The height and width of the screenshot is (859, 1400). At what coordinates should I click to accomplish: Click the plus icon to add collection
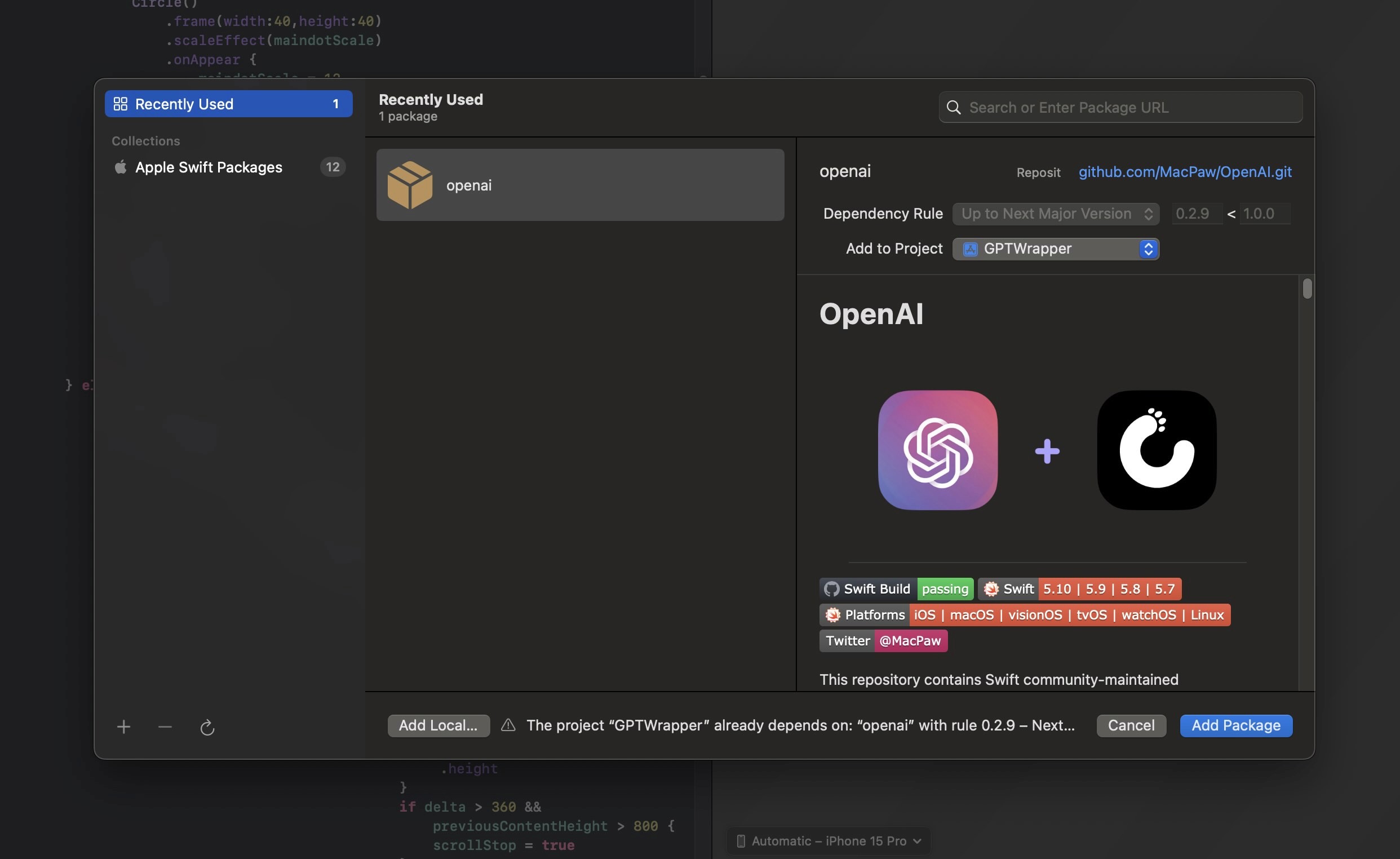point(123,727)
